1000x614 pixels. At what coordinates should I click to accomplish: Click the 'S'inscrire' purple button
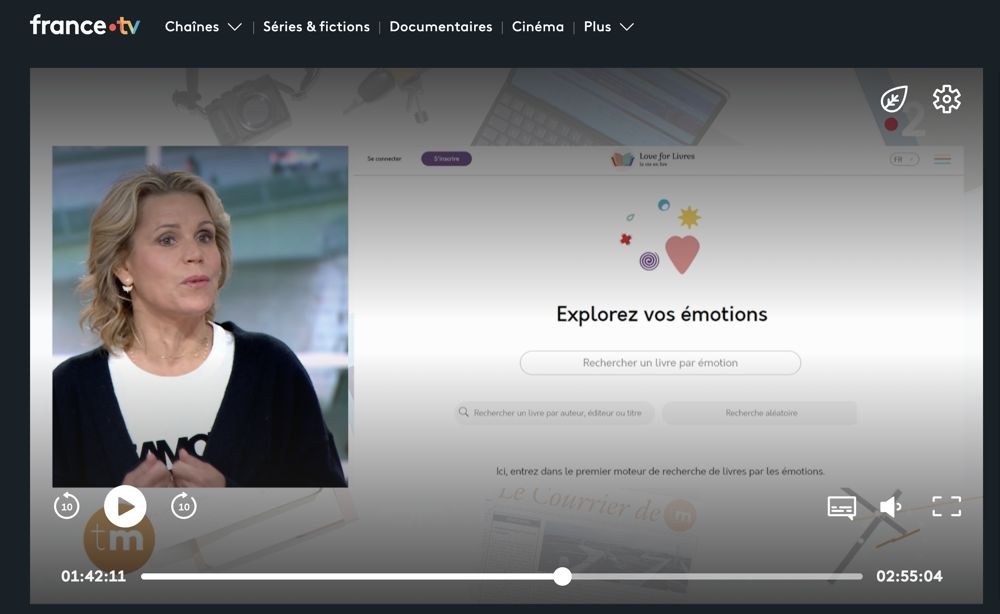pyautogui.click(x=446, y=159)
